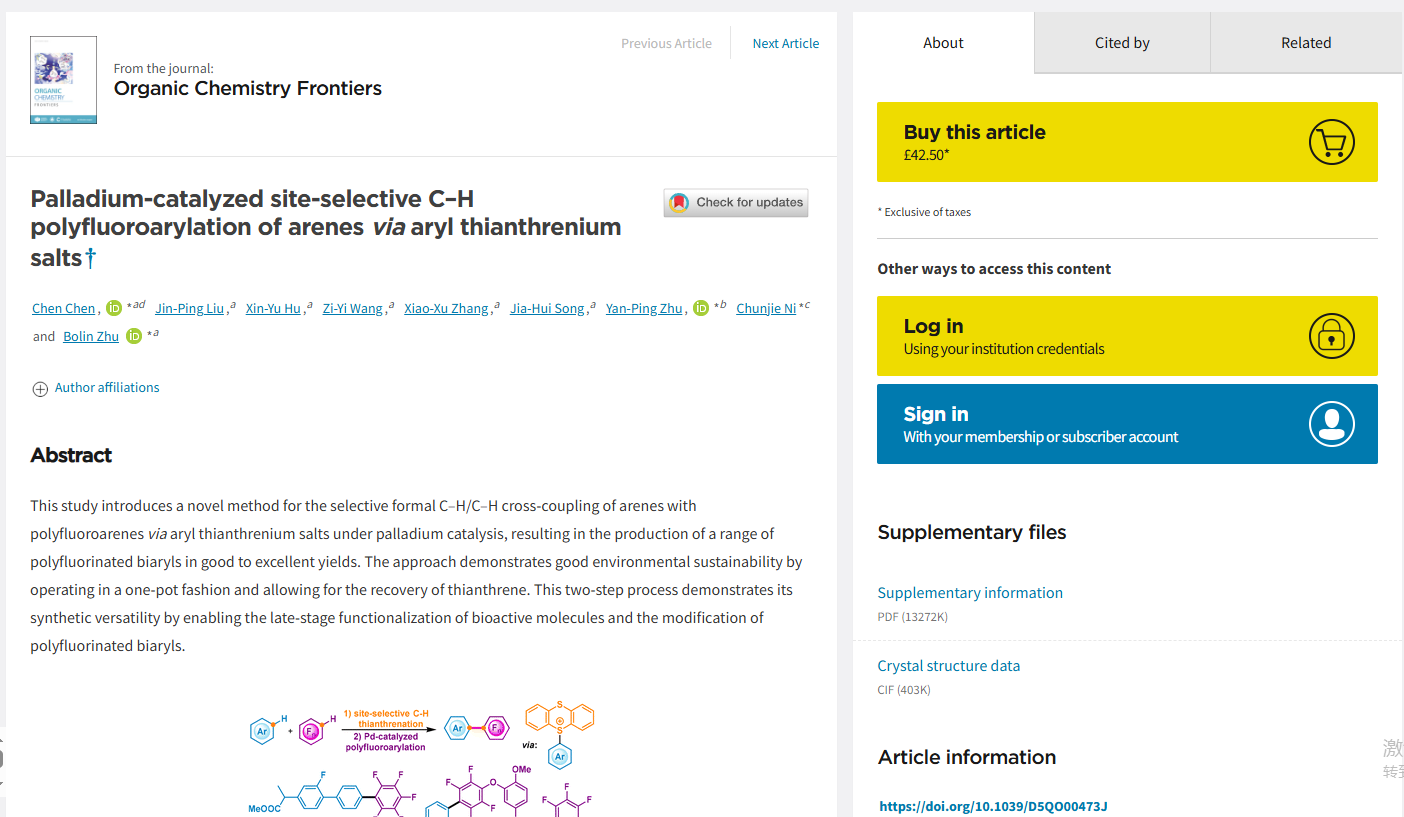Click the dagger footnote link after salts
The width and height of the screenshot is (1404, 817).
point(90,258)
